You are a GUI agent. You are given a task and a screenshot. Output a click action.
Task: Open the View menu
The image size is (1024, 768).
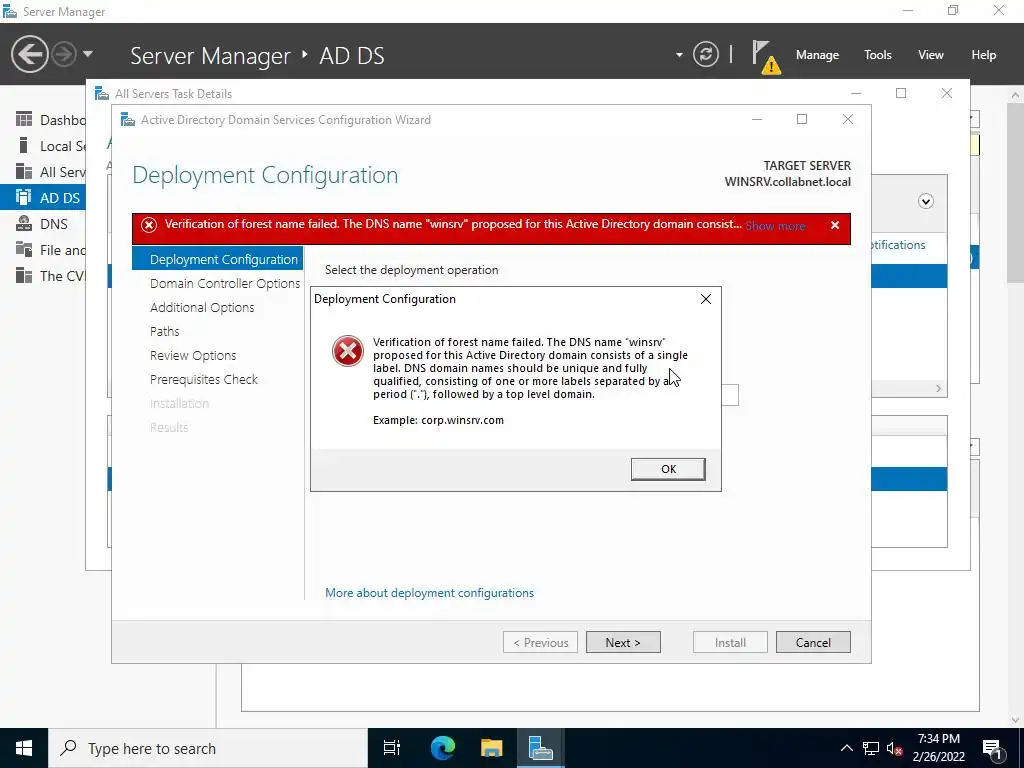(x=931, y=55)
